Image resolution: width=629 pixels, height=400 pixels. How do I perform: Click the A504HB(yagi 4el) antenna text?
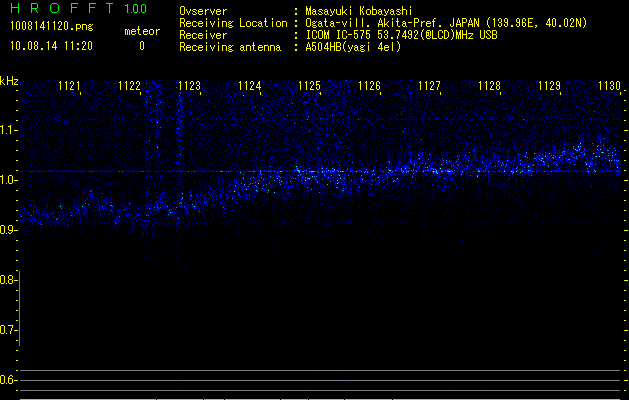point(353,47)
